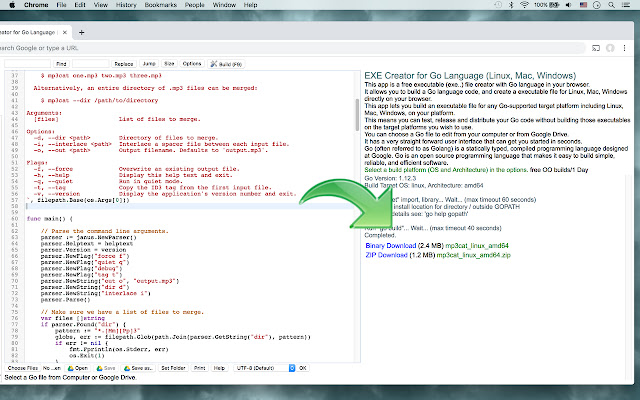
Task: Click the Find button
Action: pyautogui.click(x=61, y=64)
